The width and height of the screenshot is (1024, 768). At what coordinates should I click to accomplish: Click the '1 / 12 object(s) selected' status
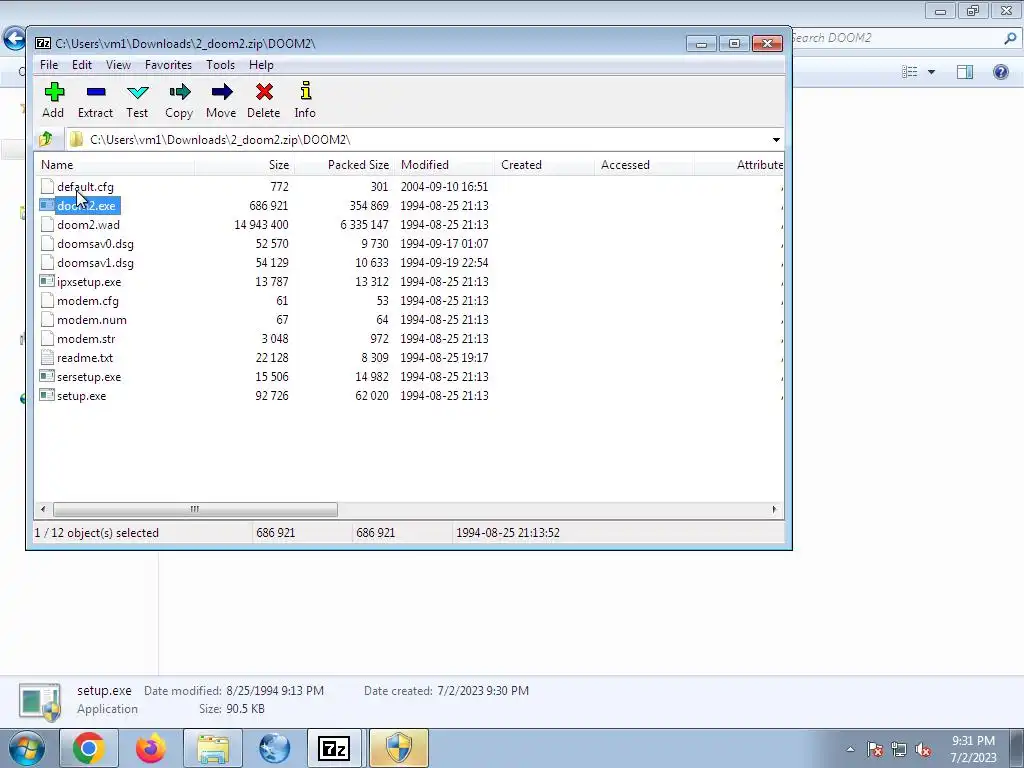pyautogui.click(x=97, y=533)
